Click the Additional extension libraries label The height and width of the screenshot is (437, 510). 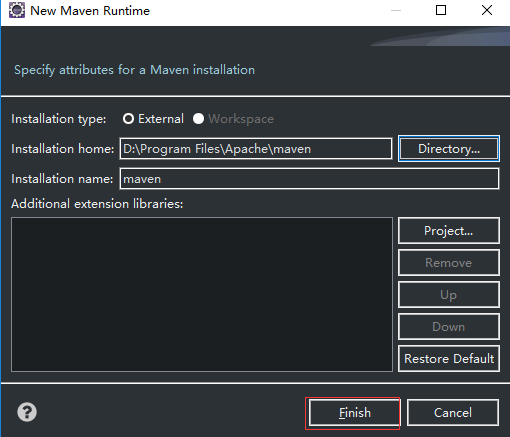tap(97, 204)
